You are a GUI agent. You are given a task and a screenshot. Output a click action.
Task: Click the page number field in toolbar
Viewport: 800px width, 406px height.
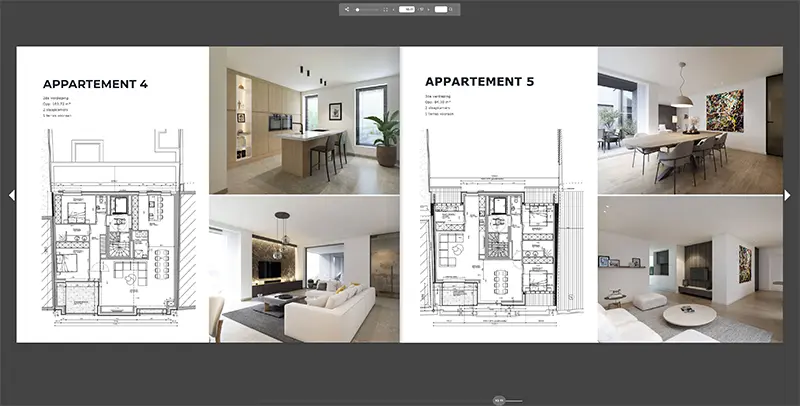(407, 9)
